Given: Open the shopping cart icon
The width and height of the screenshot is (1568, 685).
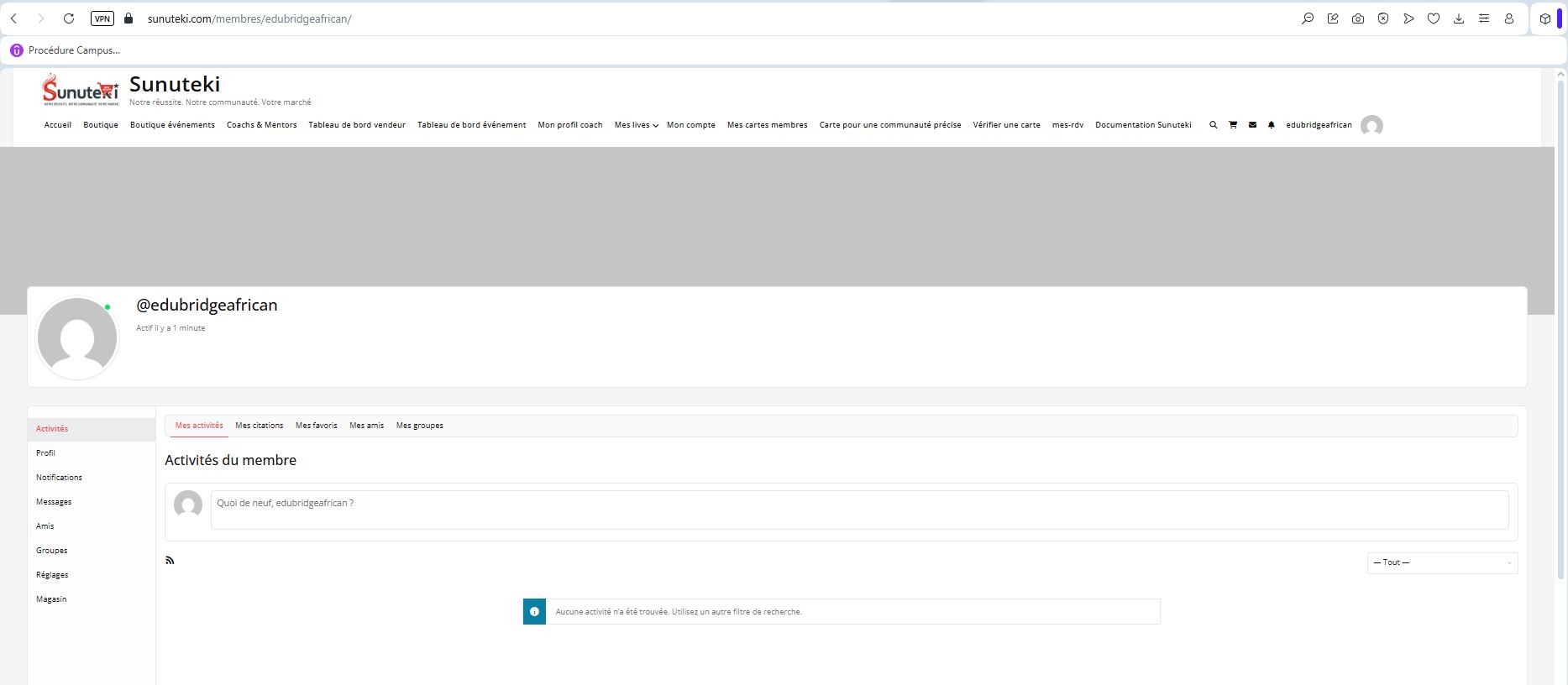Looking at the screenshot, I should pos(1233,125).
